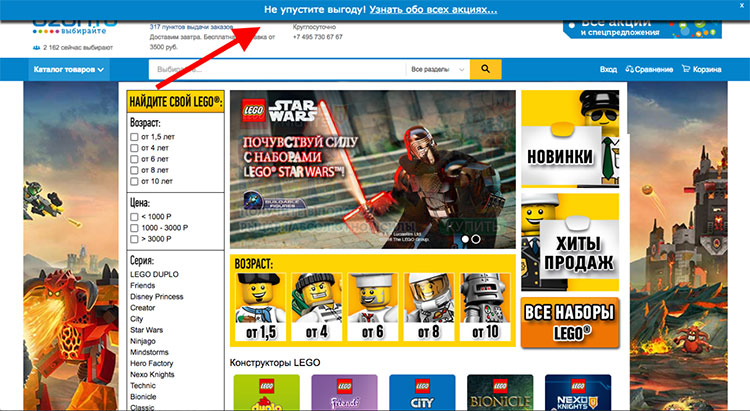This screenshot has width=750, height=411.
Task: Select the от 1,5 minifigure tile
Action: point(261,307)
